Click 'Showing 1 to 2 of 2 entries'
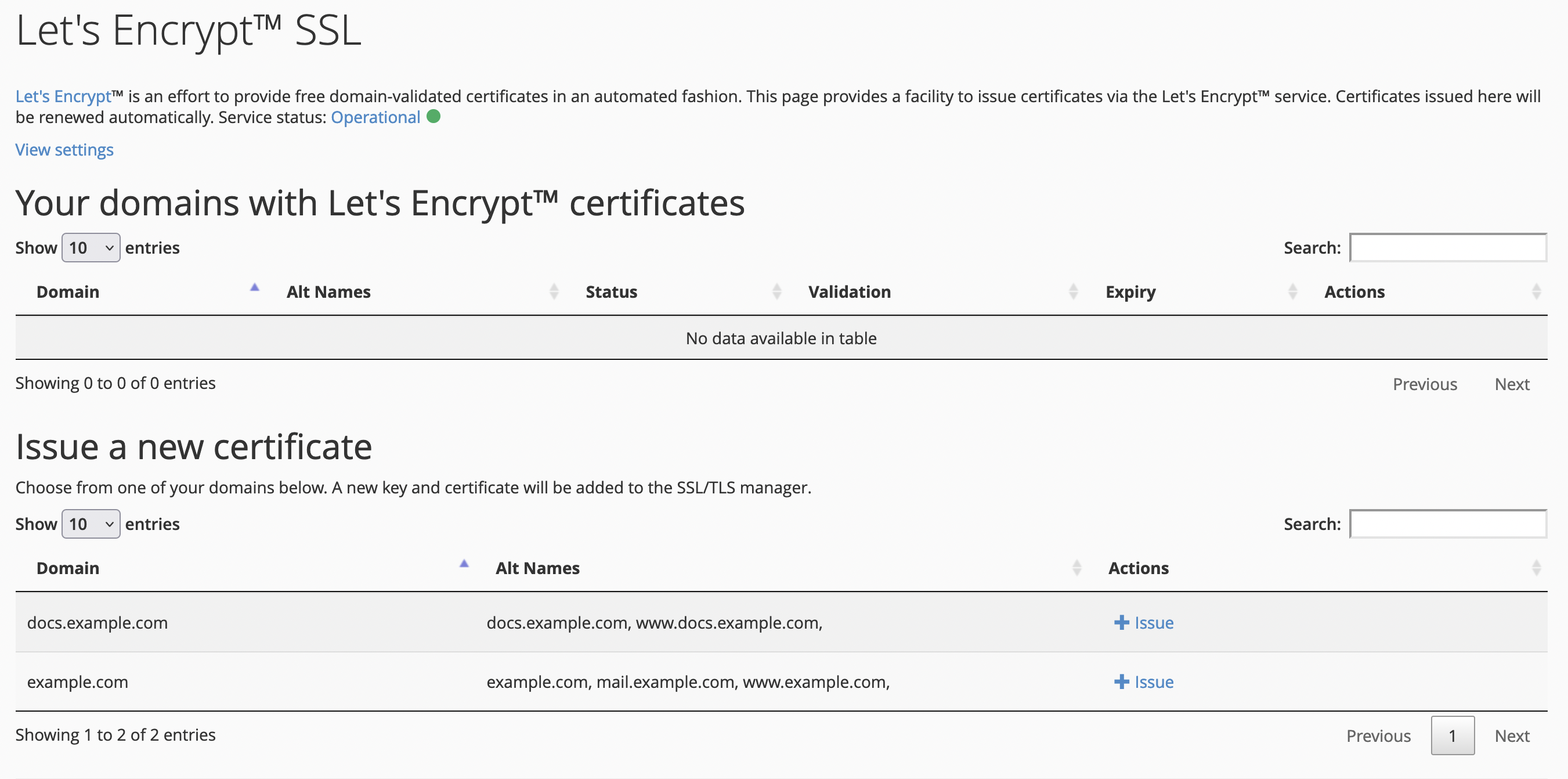This screenshot has height=779, width=1568. [x=115, y=734]
